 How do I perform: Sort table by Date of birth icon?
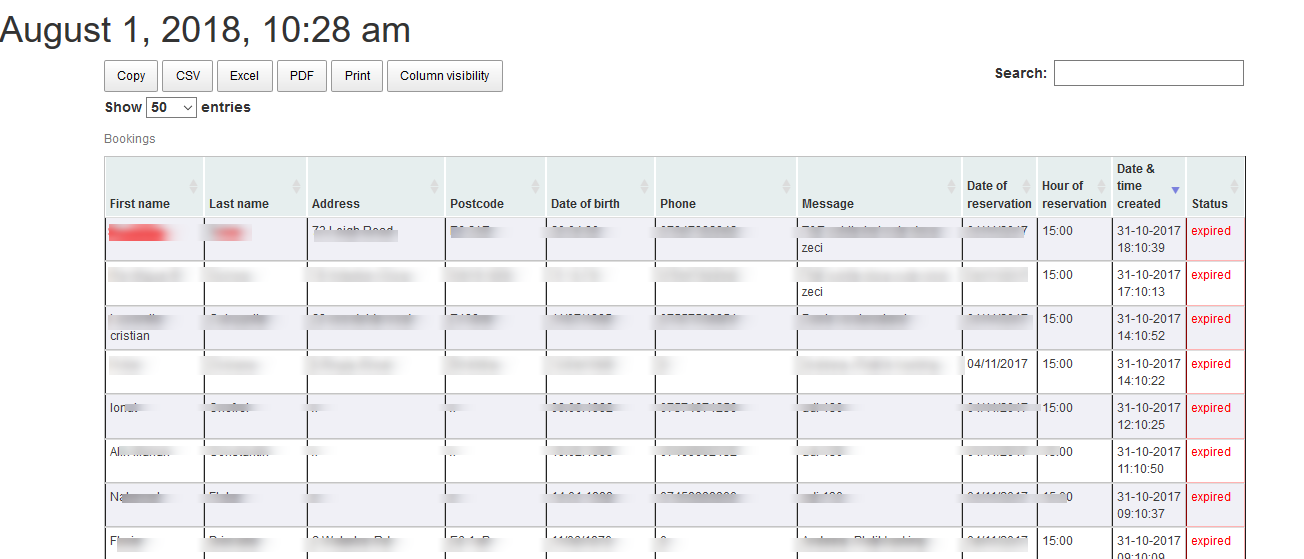click(645, 186)
